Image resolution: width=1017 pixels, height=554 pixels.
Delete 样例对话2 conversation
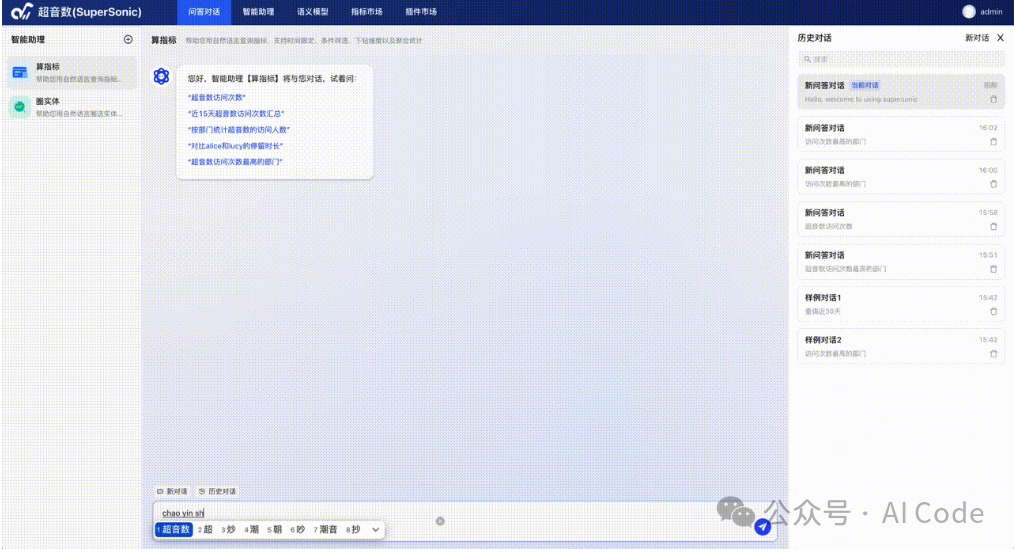click(993, 354)
